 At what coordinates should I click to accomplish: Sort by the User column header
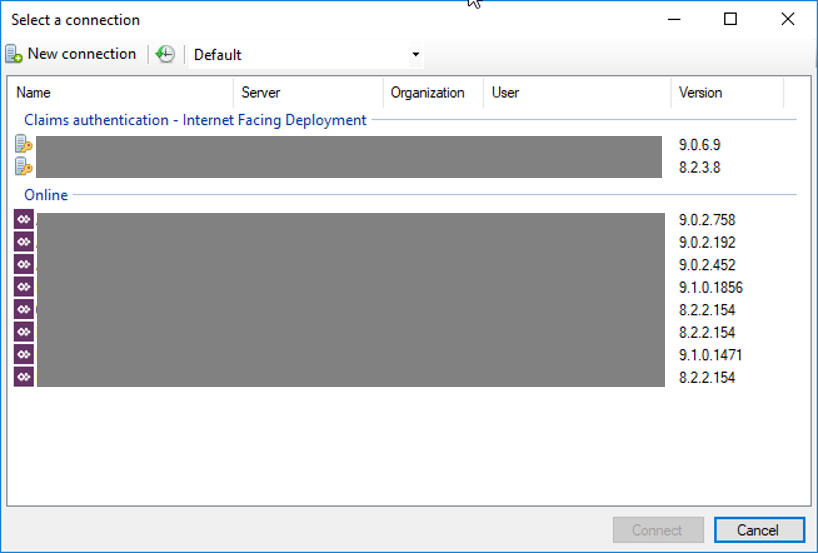575,93
